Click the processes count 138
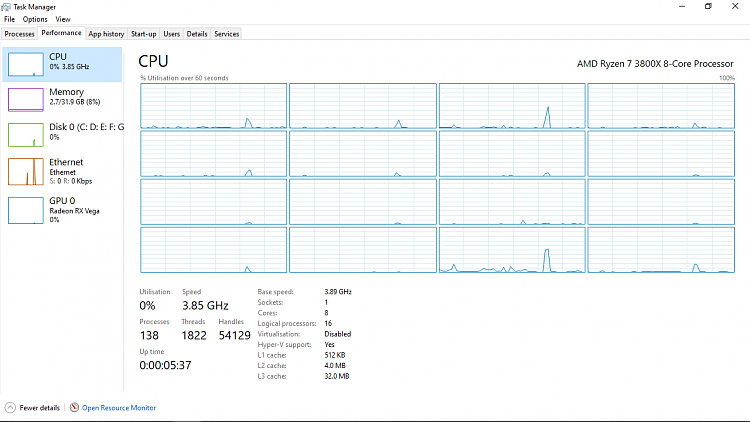Screen dimensions: 750x422 [x=149, y=335]
